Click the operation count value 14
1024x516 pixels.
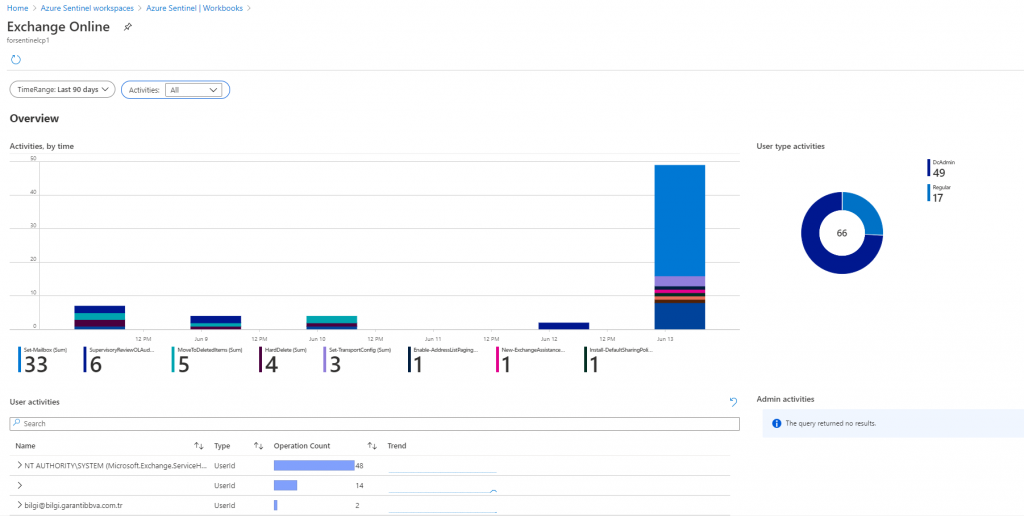pos(359,485)
